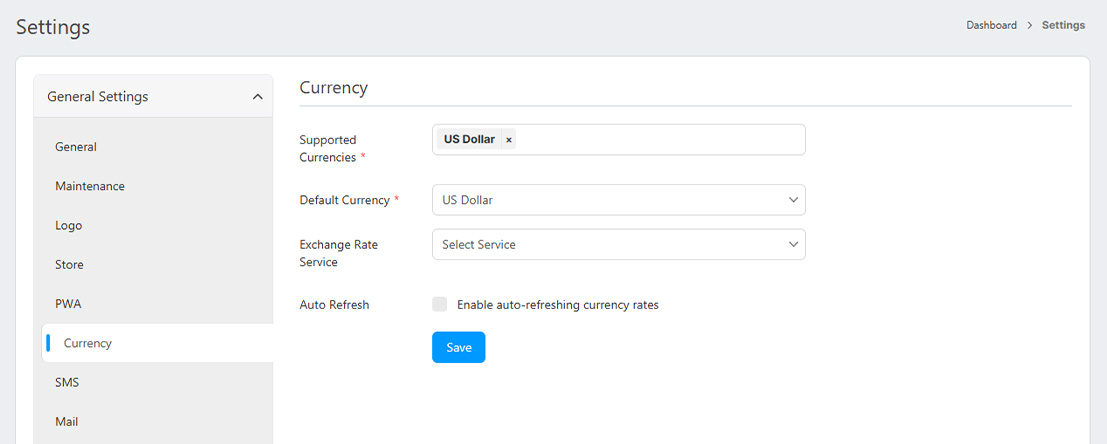Remove the US Dollar currency tag
1107x444 pixels.
pyautogui.click(x=508, y=140)
